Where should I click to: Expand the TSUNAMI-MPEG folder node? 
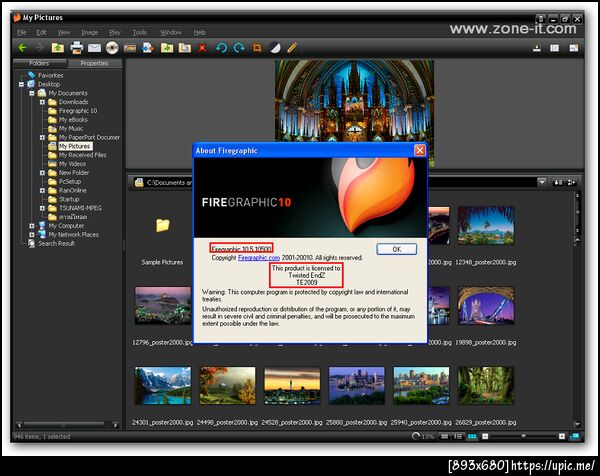[x=42, y=208]
